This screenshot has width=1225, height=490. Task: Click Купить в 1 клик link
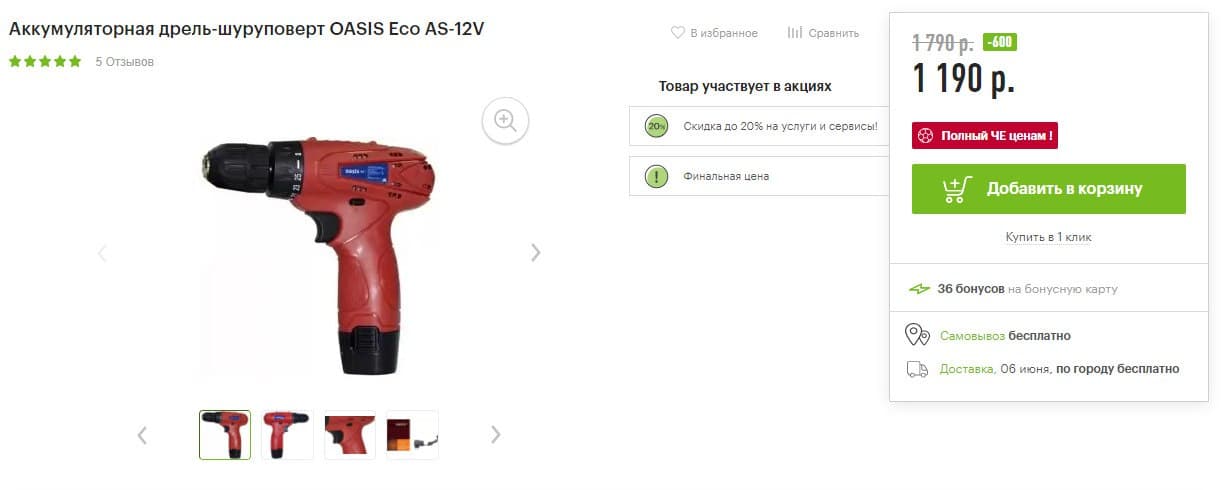(1048, 237)
